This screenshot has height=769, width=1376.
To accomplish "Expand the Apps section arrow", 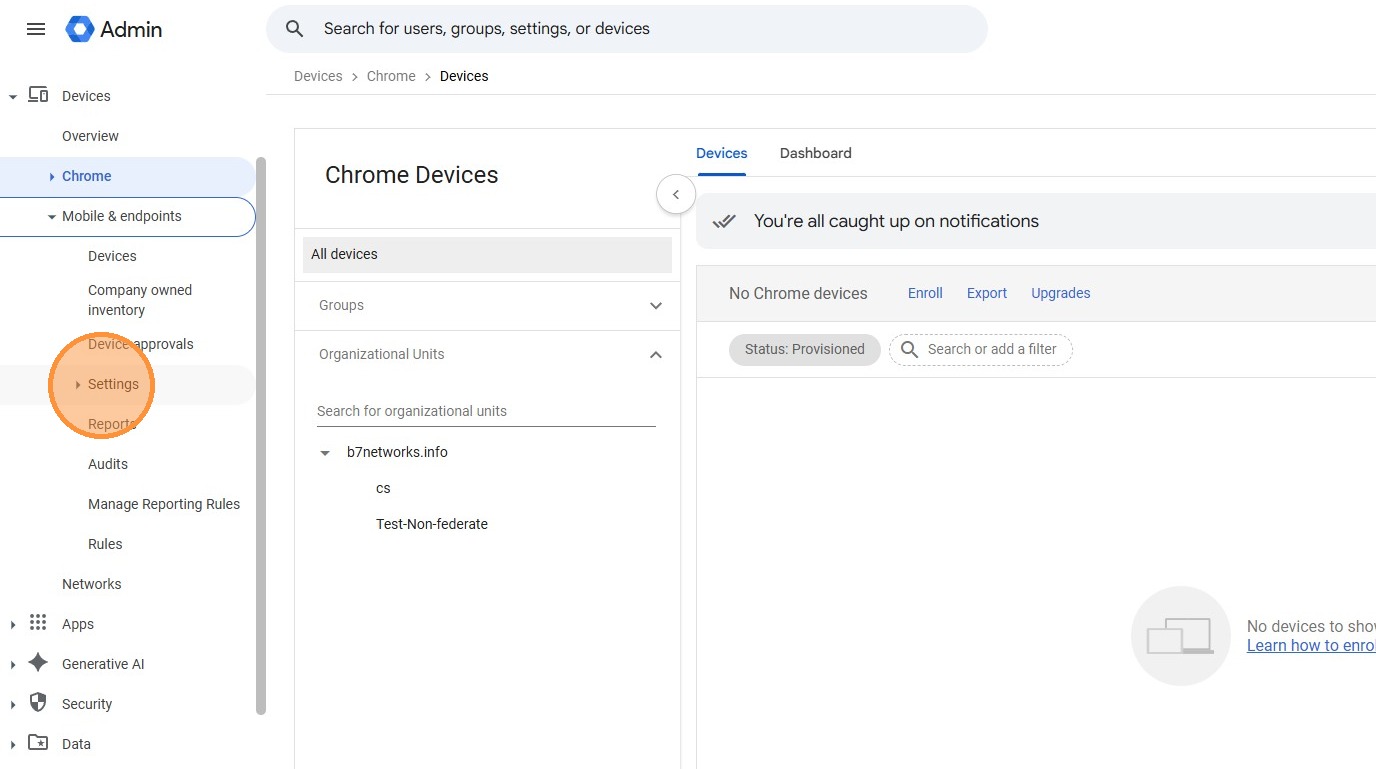I will point(12,625).
